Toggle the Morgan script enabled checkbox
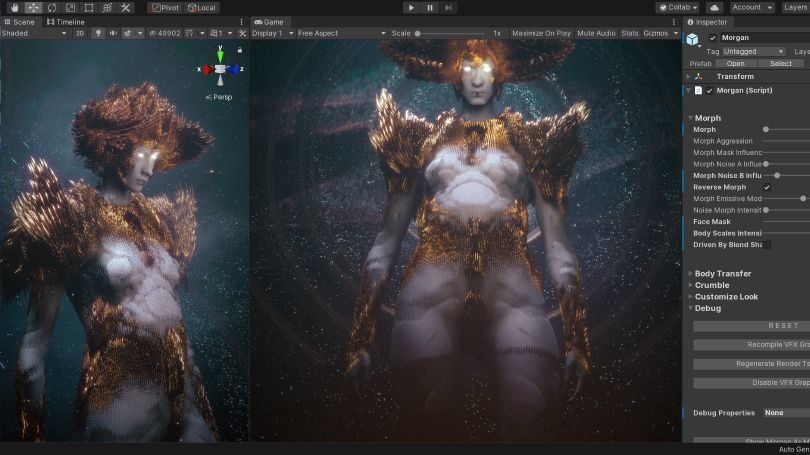 [710, 90]
